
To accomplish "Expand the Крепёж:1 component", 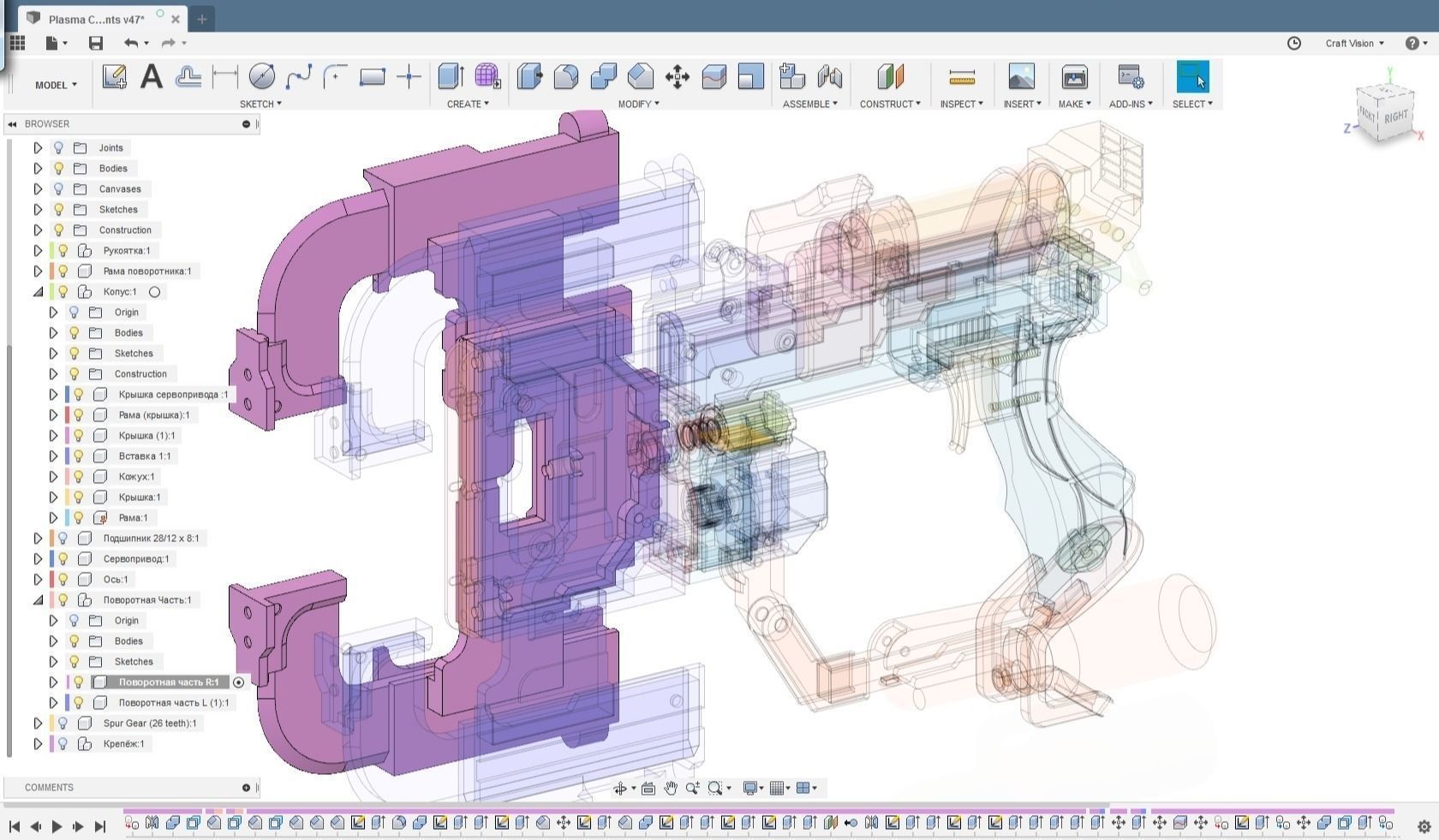I will pyautogui.click(x=38, y=743).
